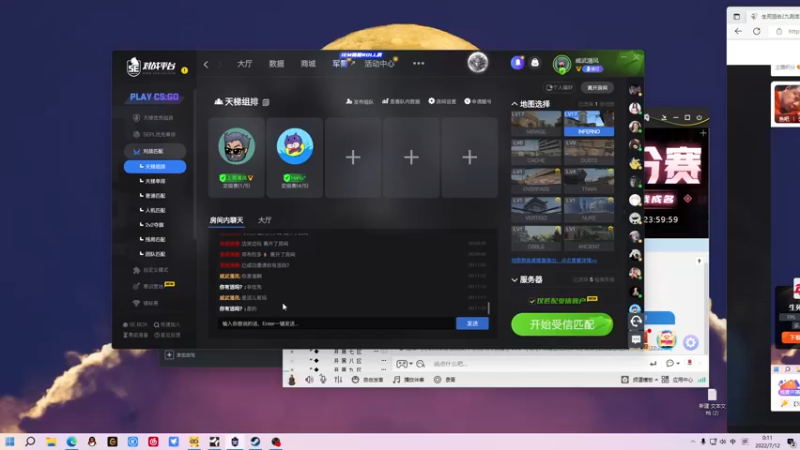This screenshot has width=800, height=450.
Task: Open Steam from the taskbar
Action: (255, 442)
